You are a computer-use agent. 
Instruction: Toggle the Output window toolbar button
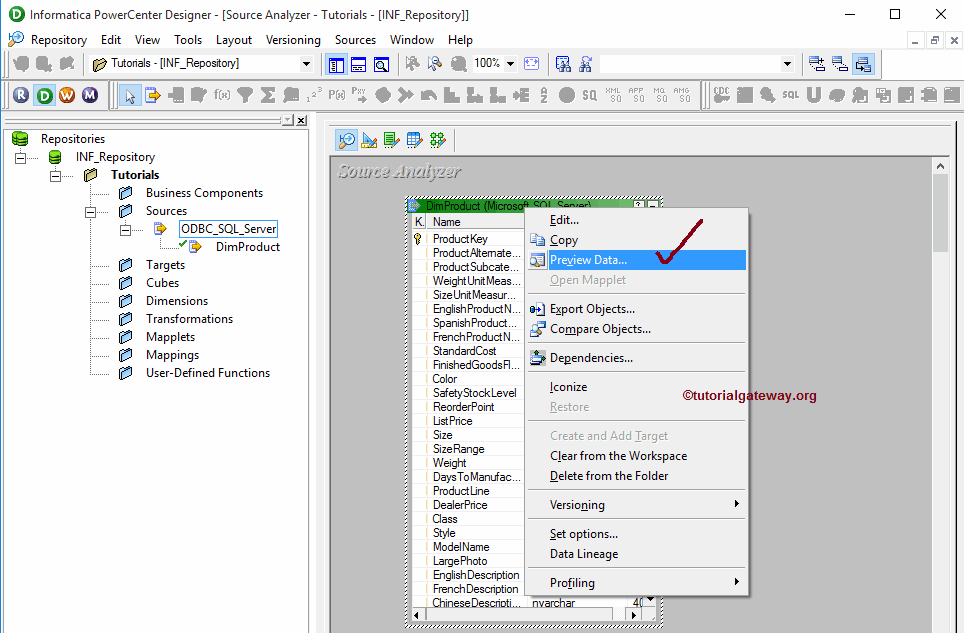[358, 64]
